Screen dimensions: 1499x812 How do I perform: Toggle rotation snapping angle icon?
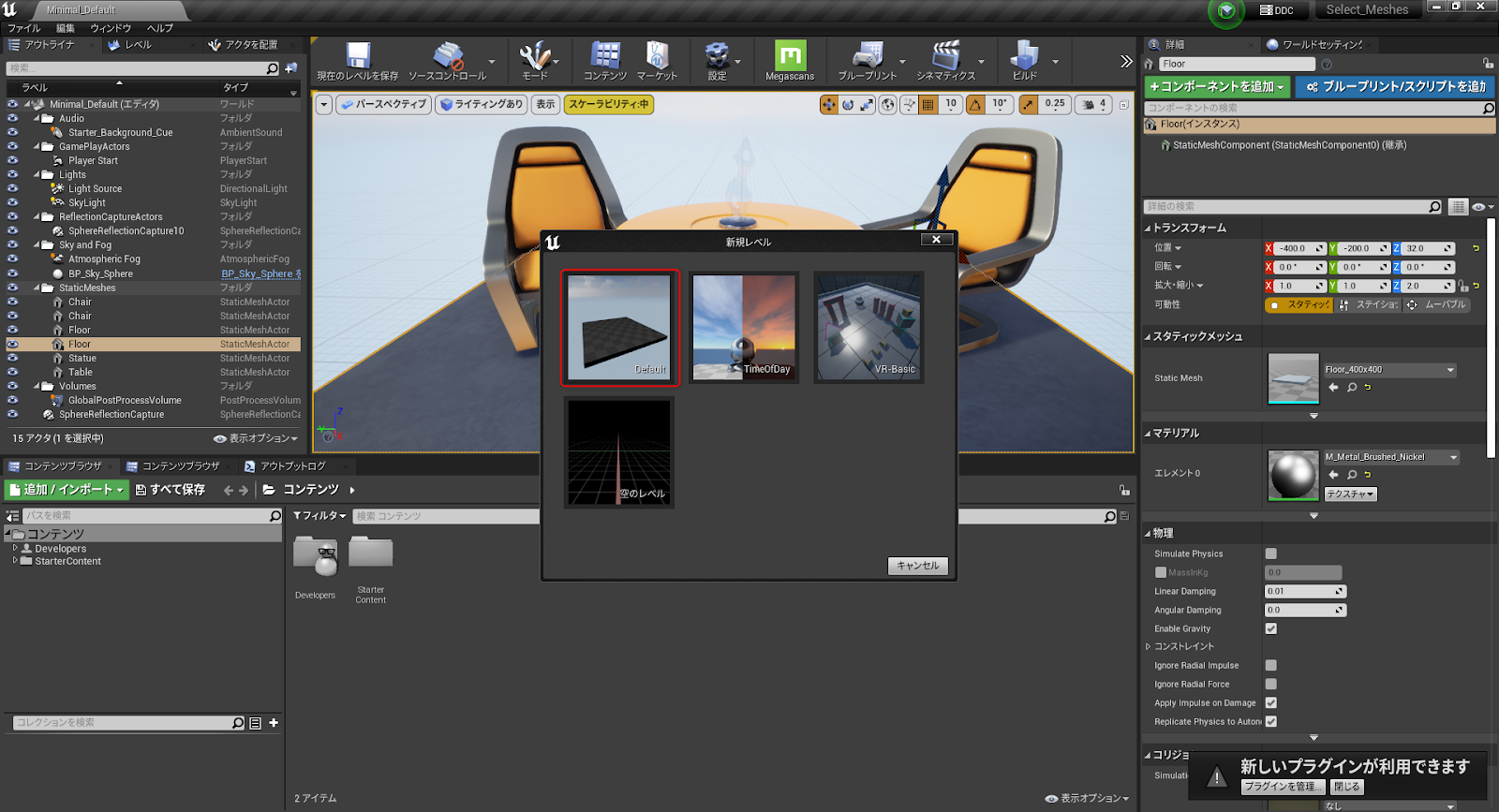pos(975,104)
